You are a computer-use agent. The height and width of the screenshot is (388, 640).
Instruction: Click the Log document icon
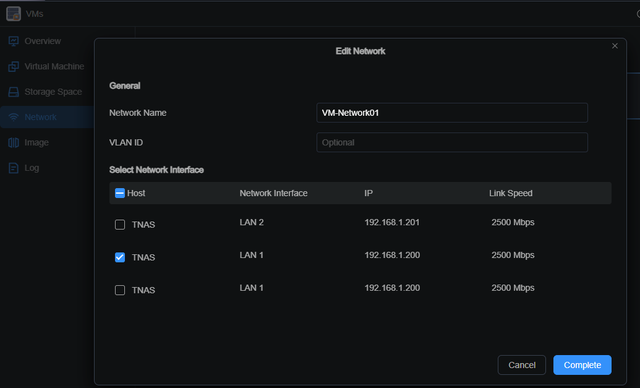[13, 168]
